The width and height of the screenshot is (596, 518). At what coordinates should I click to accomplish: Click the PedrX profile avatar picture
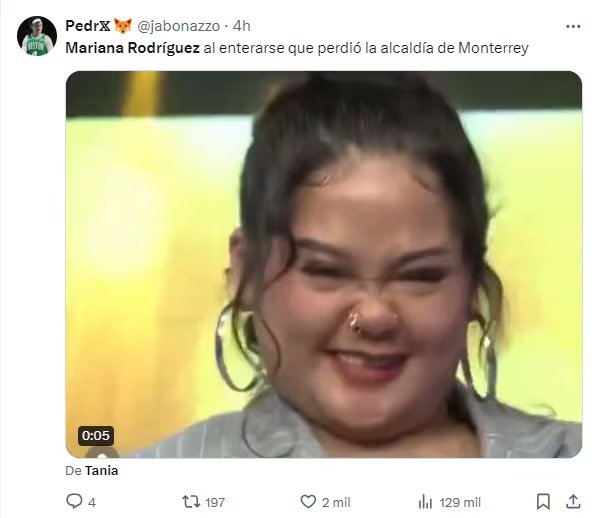tap(37, 36)
